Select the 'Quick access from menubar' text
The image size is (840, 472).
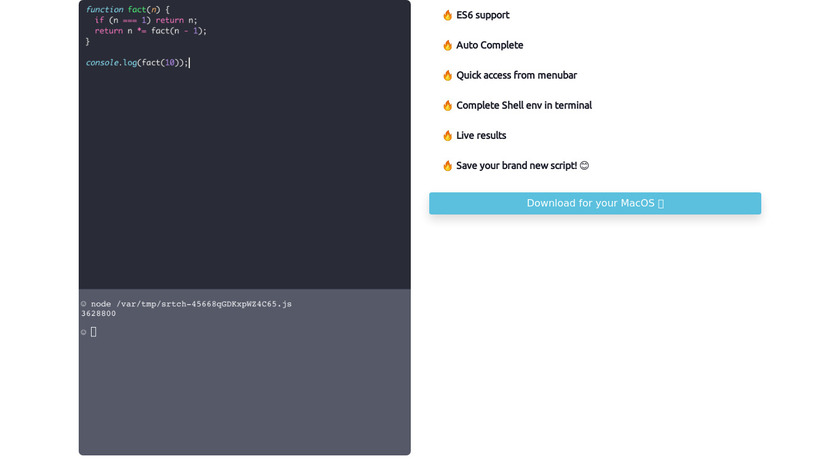(516, 75)
